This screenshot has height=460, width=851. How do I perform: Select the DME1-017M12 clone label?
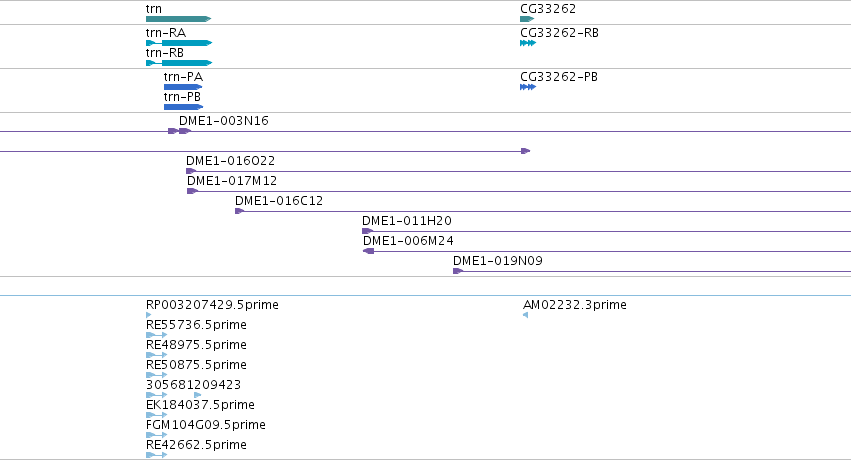point(232,181)
